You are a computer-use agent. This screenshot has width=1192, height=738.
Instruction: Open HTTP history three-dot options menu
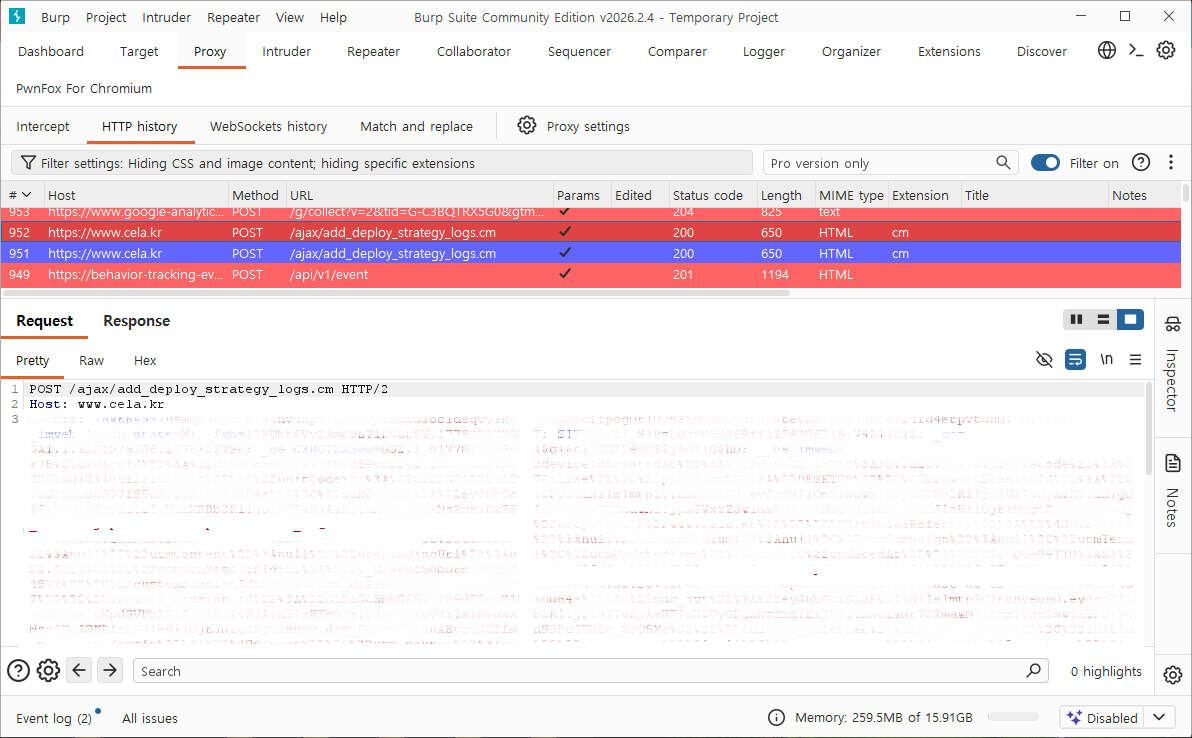point(1171,163)
